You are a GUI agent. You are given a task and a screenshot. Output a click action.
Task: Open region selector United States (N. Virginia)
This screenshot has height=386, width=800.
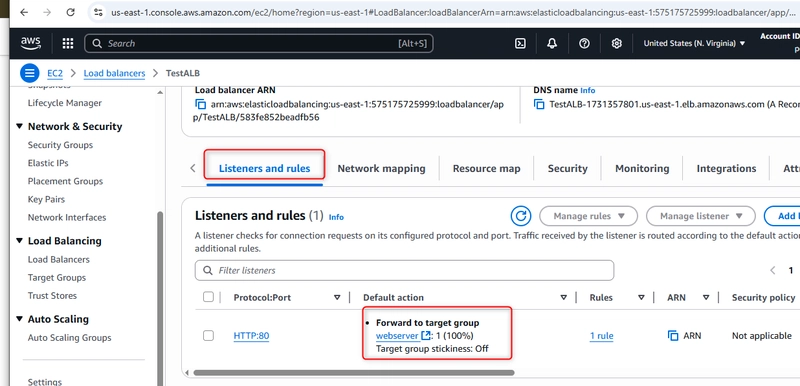click(x=694, y=43)
